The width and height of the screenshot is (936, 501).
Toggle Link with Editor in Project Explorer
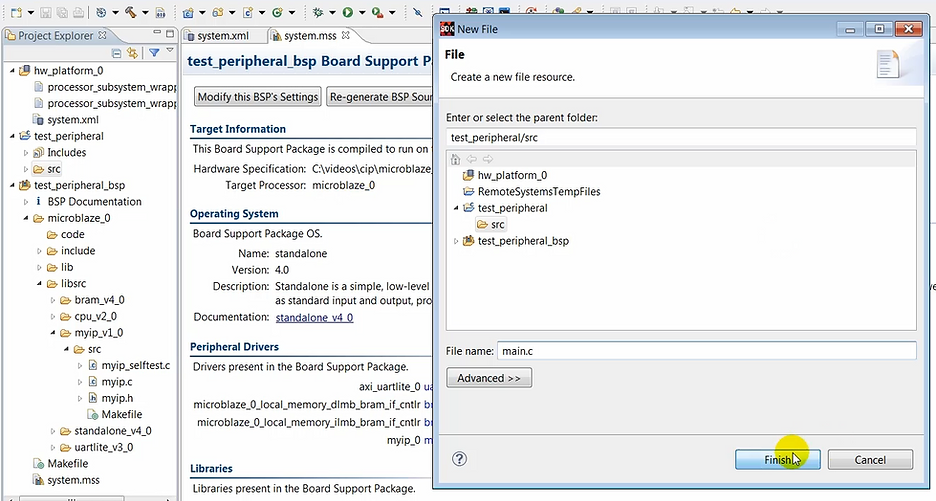(132, 53)
